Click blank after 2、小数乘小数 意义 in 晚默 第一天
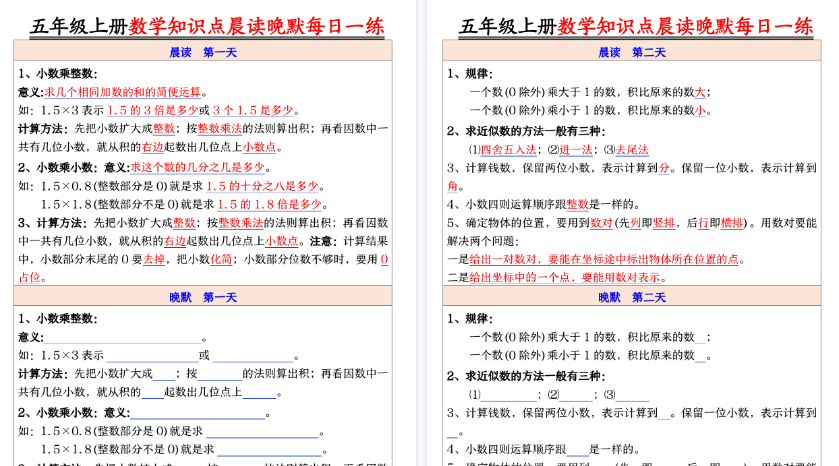 (x=198, y=414)
